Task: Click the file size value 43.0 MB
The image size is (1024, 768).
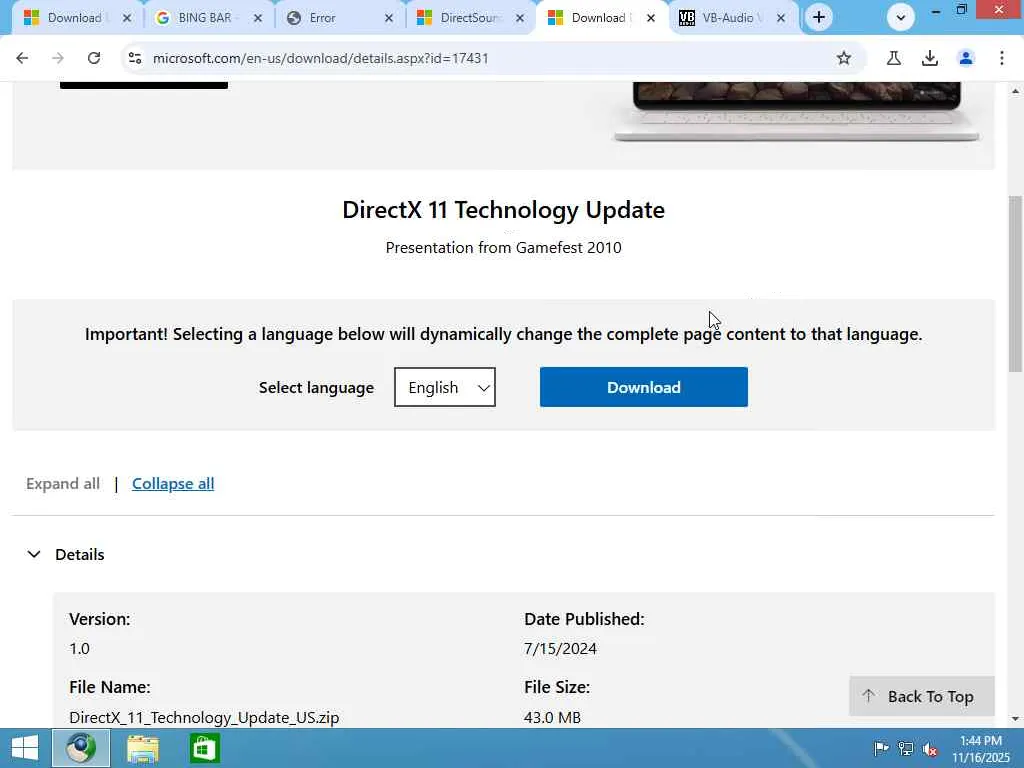Action: pos(552,717)
